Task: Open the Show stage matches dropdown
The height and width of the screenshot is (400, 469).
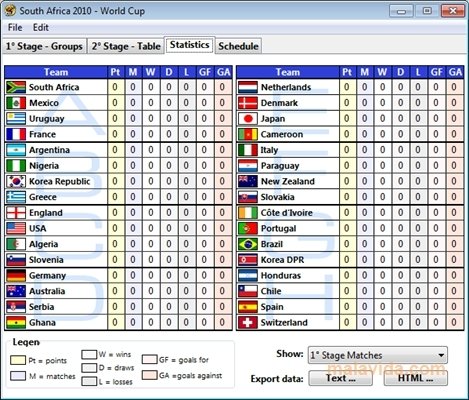Action: point(378,355)
